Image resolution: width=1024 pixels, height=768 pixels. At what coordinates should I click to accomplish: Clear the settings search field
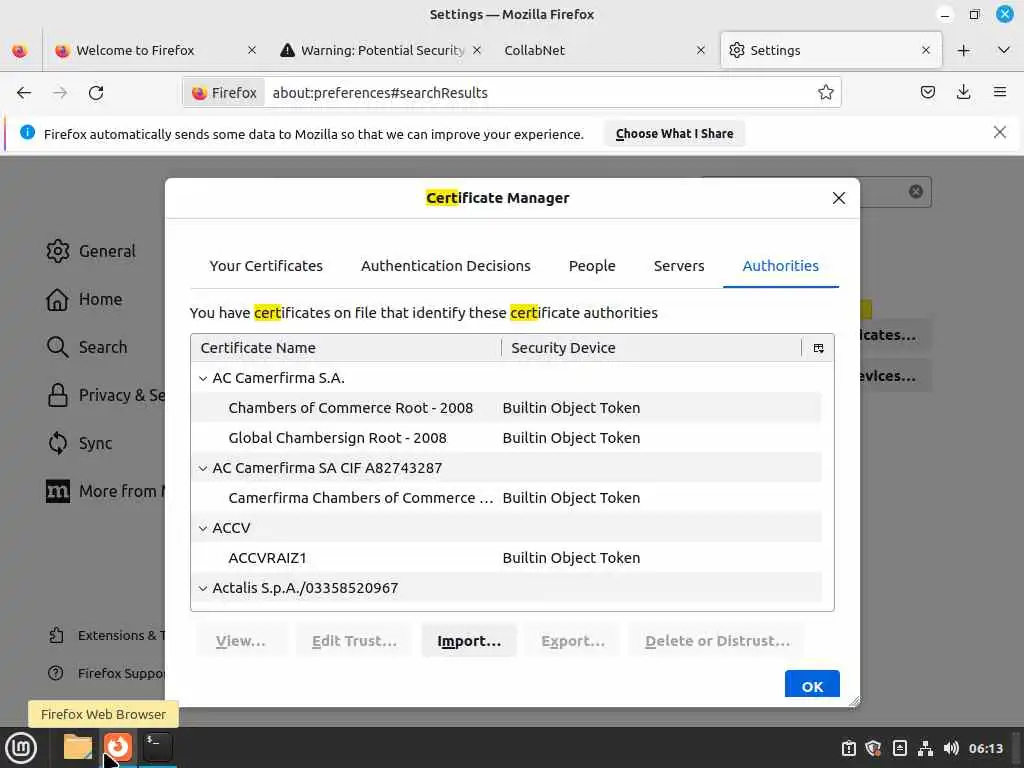pos(916,191)
